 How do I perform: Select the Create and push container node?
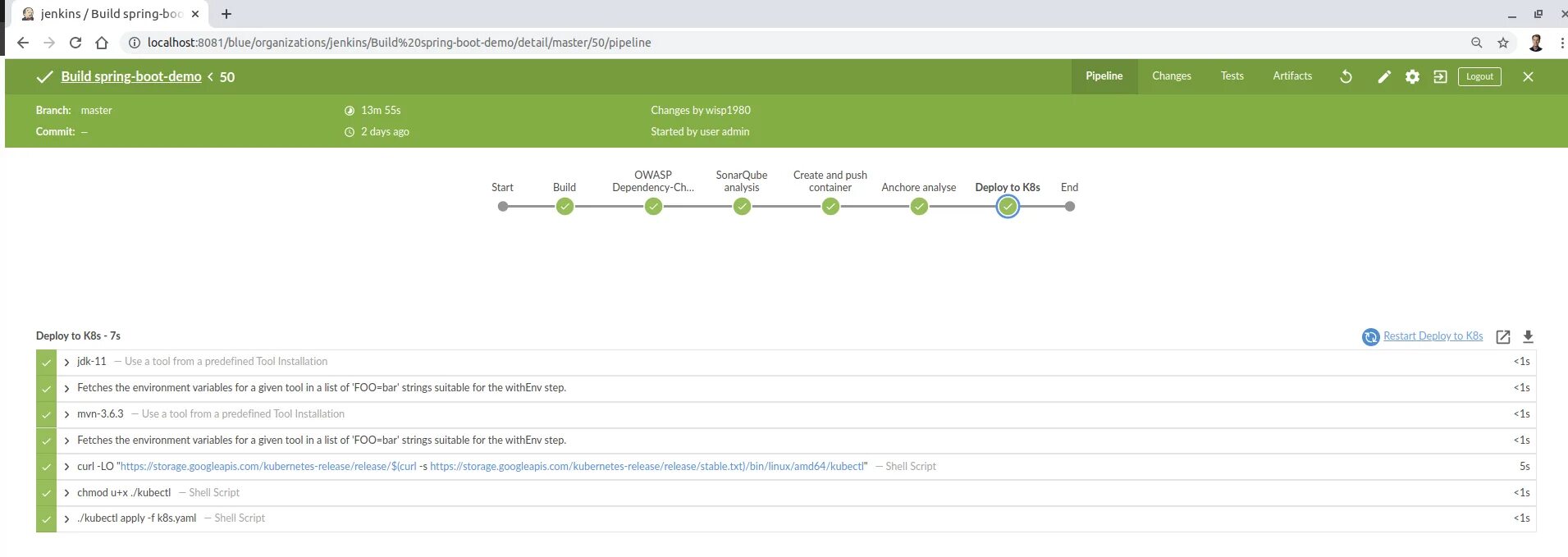click(830, 207)
